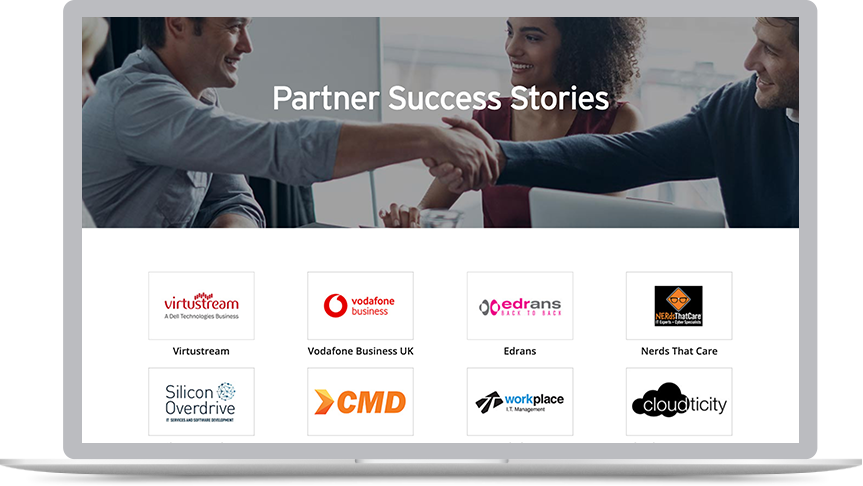Click the Workplace logo arrow emblem
The width and height of the screenshot is (863, 486).
coord(489,402)
